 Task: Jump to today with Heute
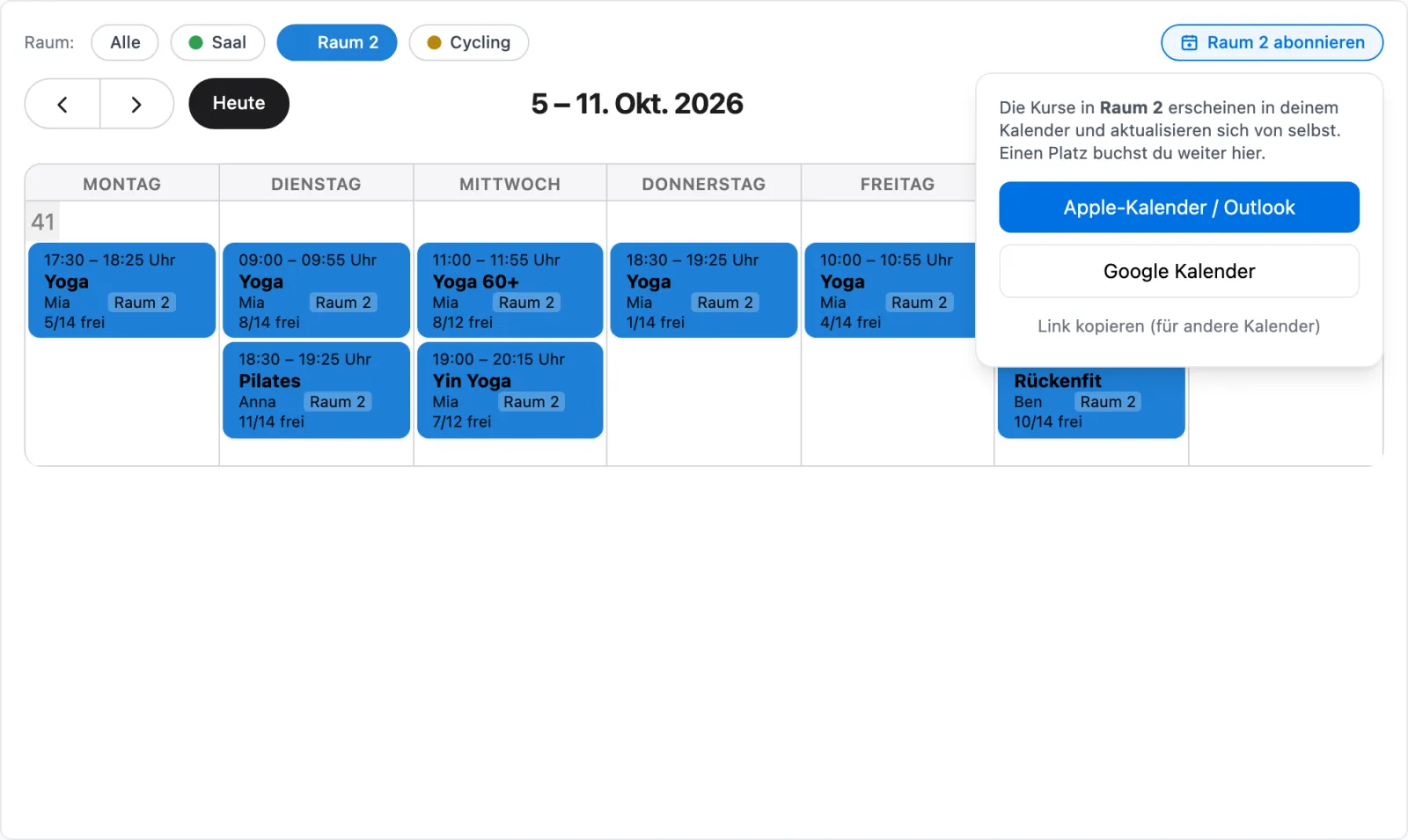coord(238,104)
